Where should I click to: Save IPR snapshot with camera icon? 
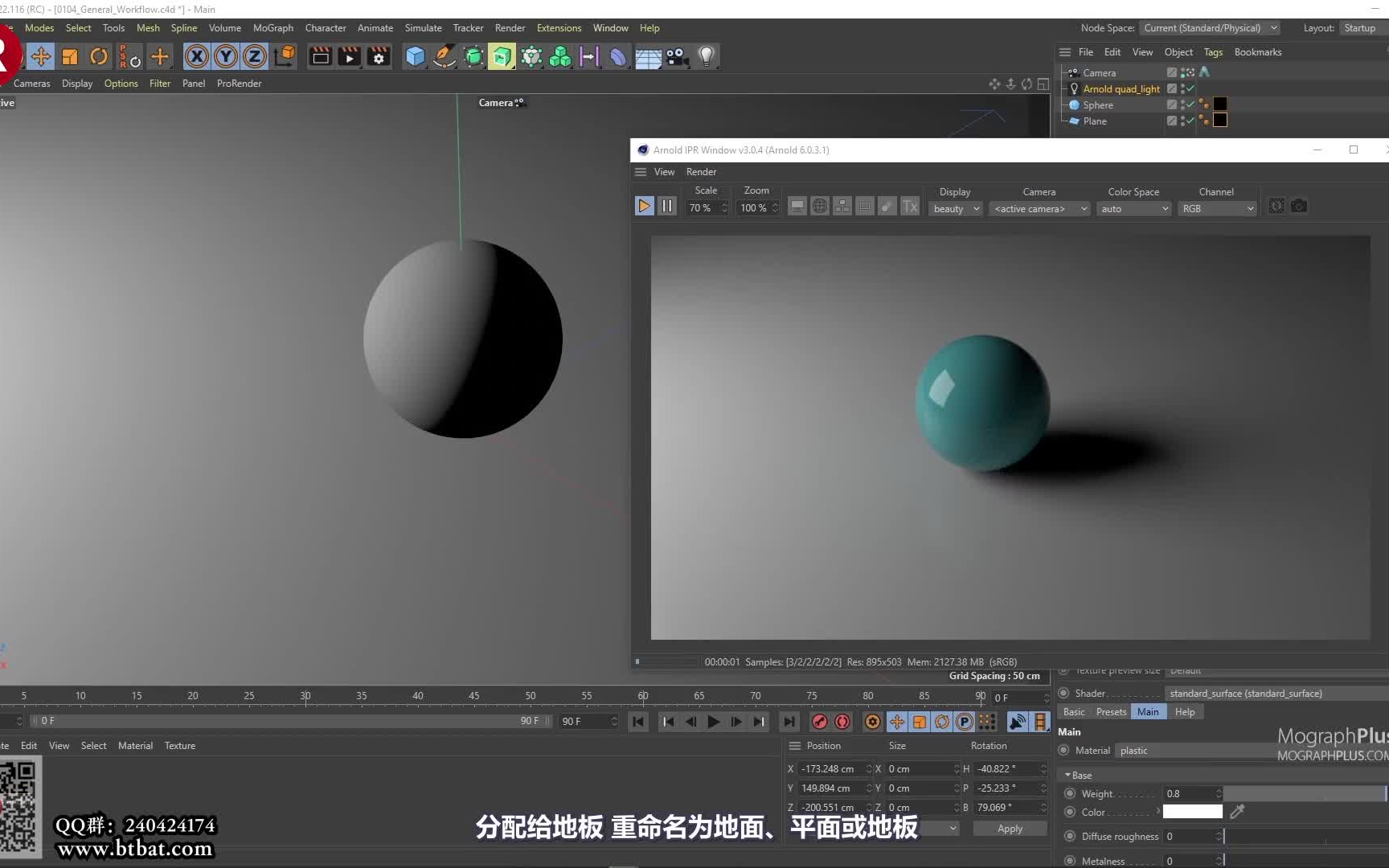[1299, 207]
